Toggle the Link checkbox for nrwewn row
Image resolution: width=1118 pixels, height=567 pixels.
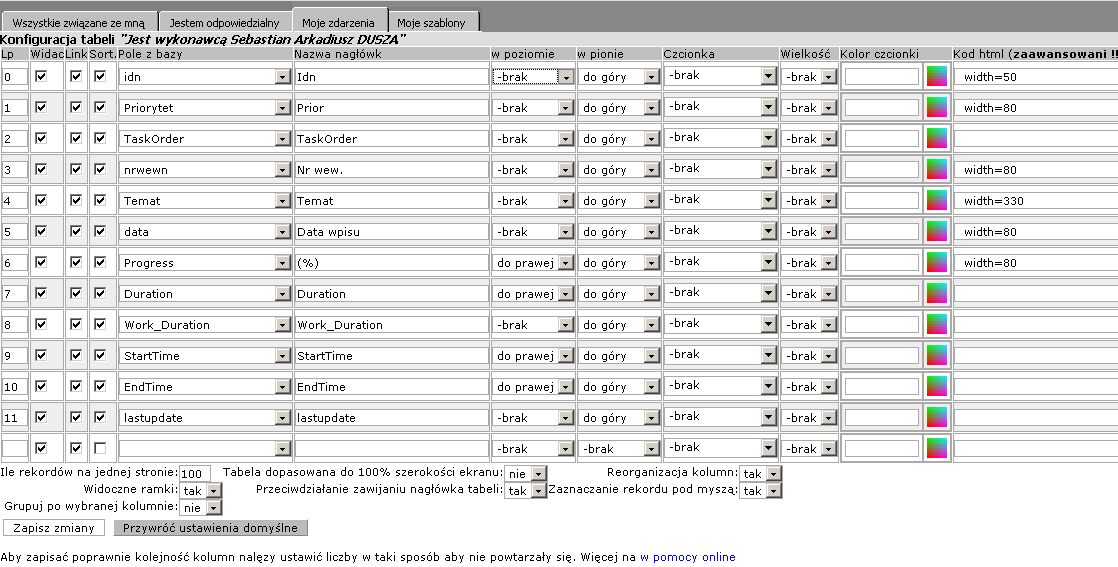(76, 169)
